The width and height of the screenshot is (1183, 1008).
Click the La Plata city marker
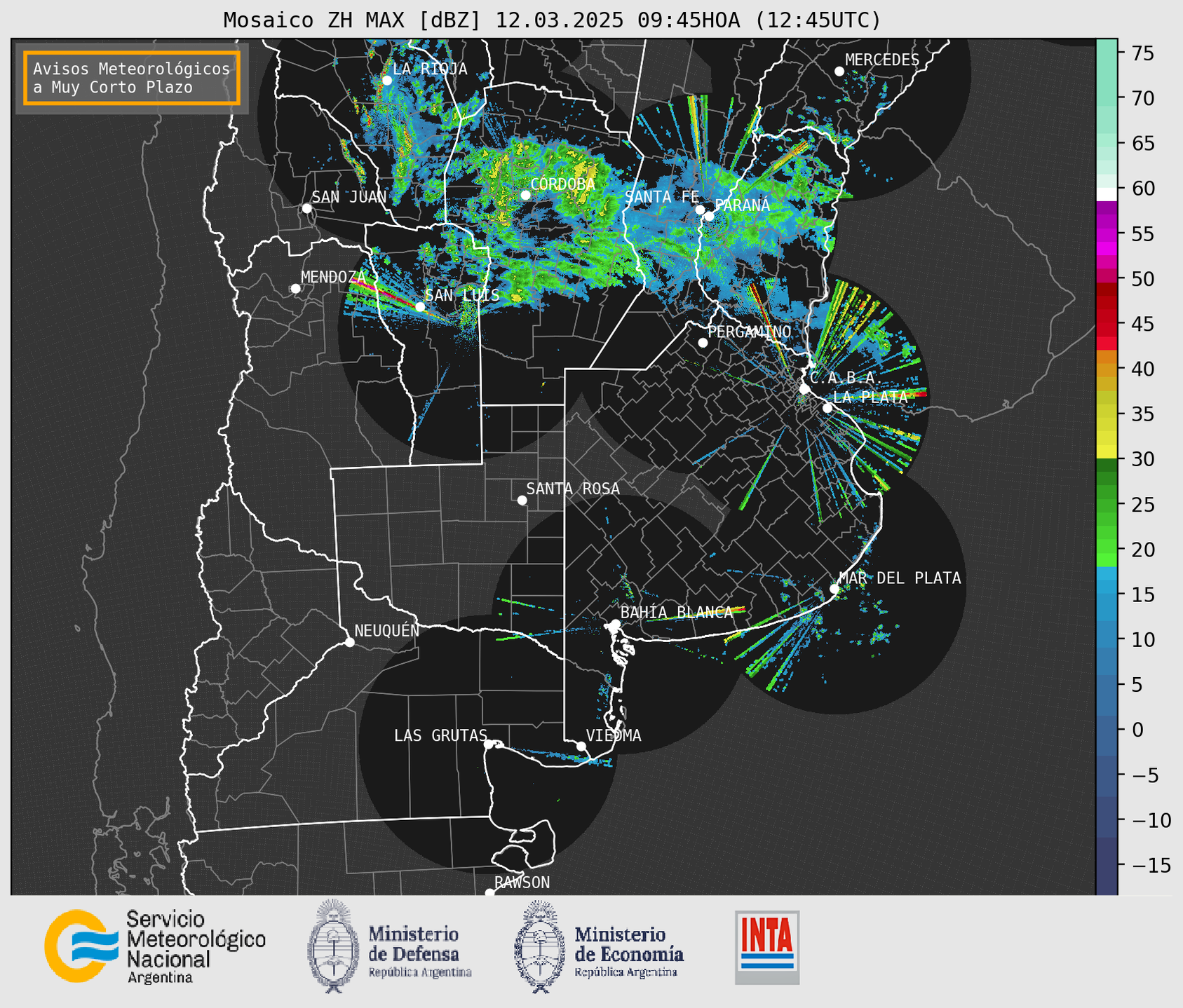827,408
